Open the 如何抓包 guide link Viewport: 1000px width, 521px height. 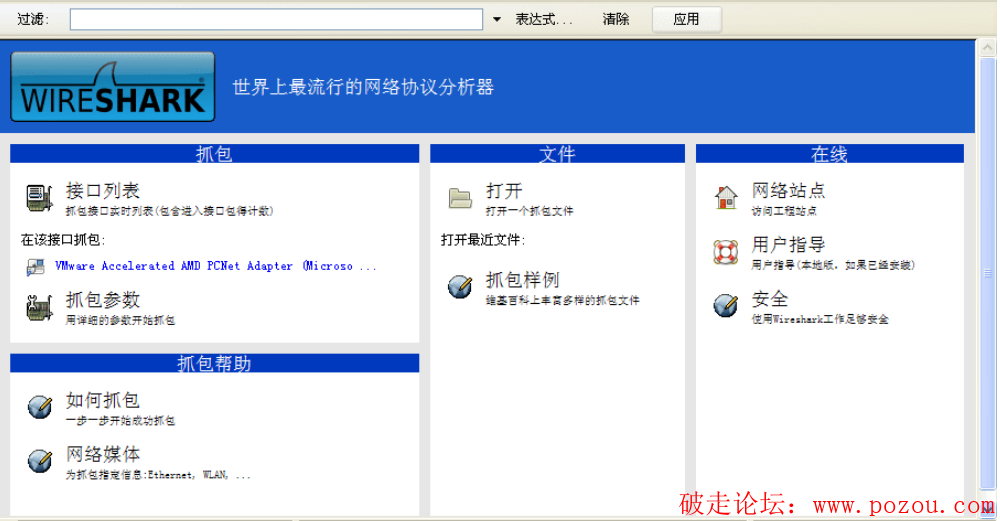pyautogui.click(x=103, y=400)
